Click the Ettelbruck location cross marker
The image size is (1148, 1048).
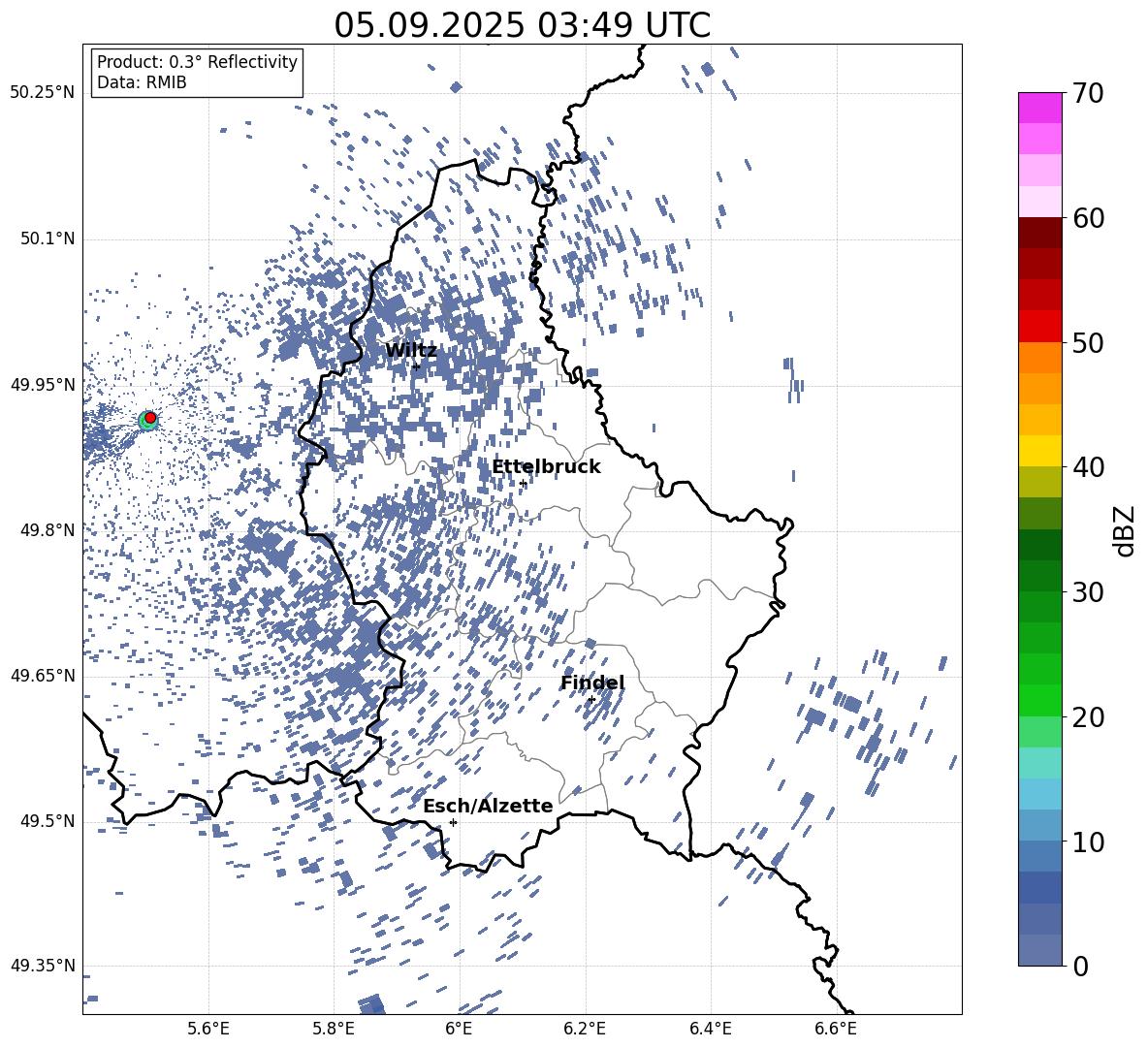523,484
